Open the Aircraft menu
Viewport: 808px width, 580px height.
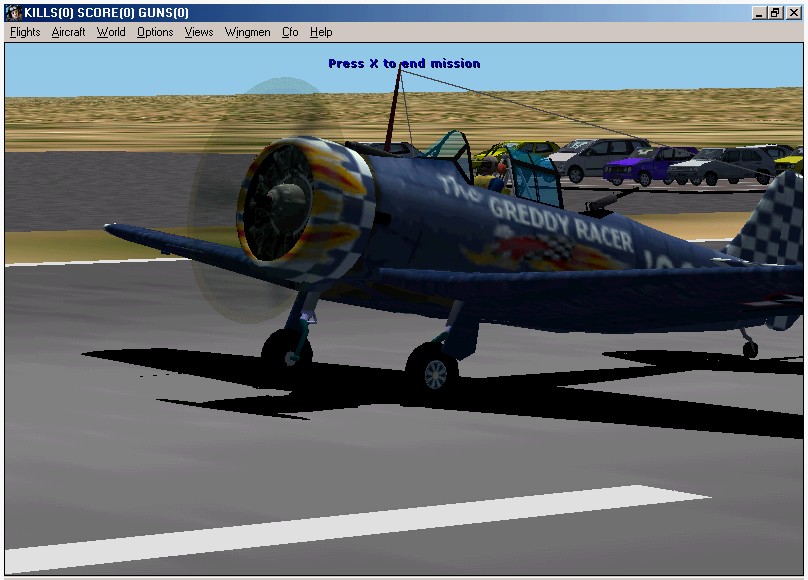(x=68, y=32)
